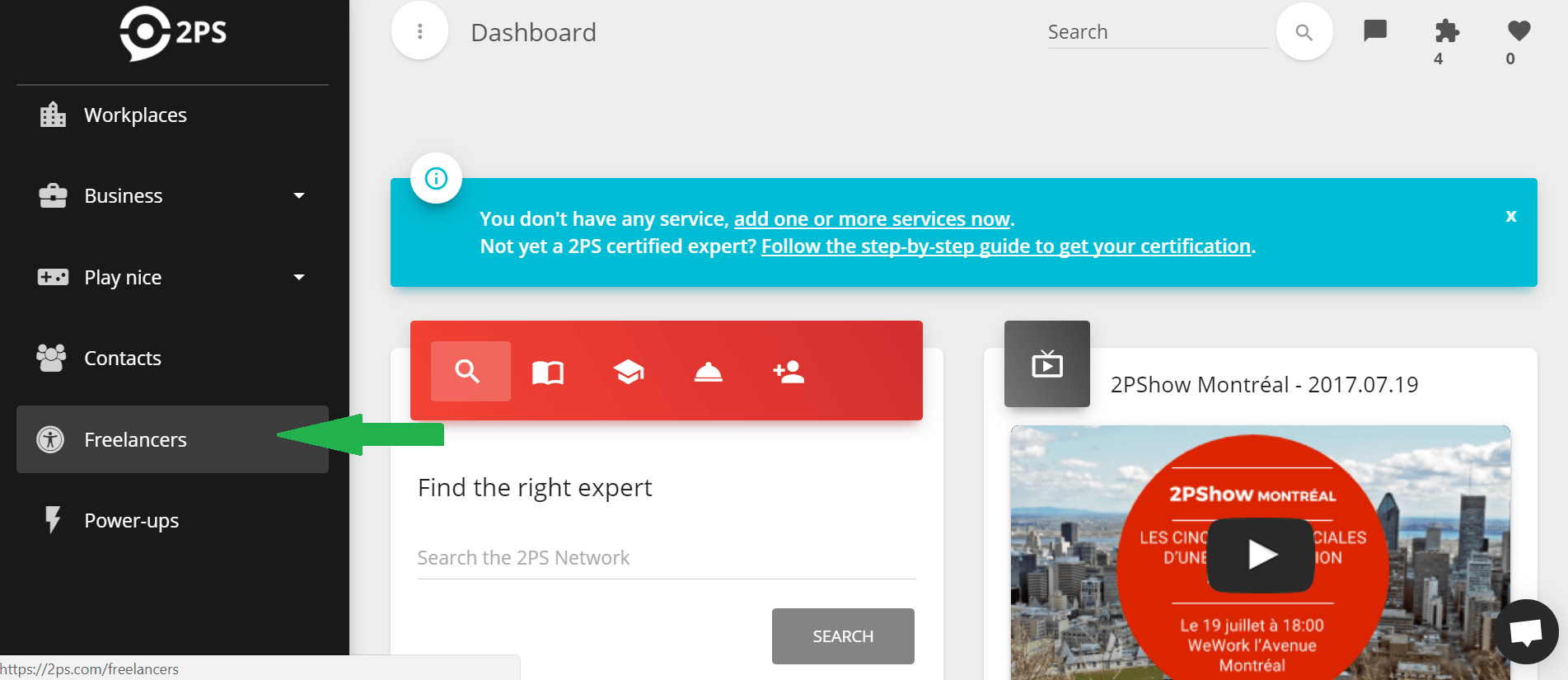Click the Business briefcase icon
The height and width of the screenshot is (680, 1568).
[53, 195]
